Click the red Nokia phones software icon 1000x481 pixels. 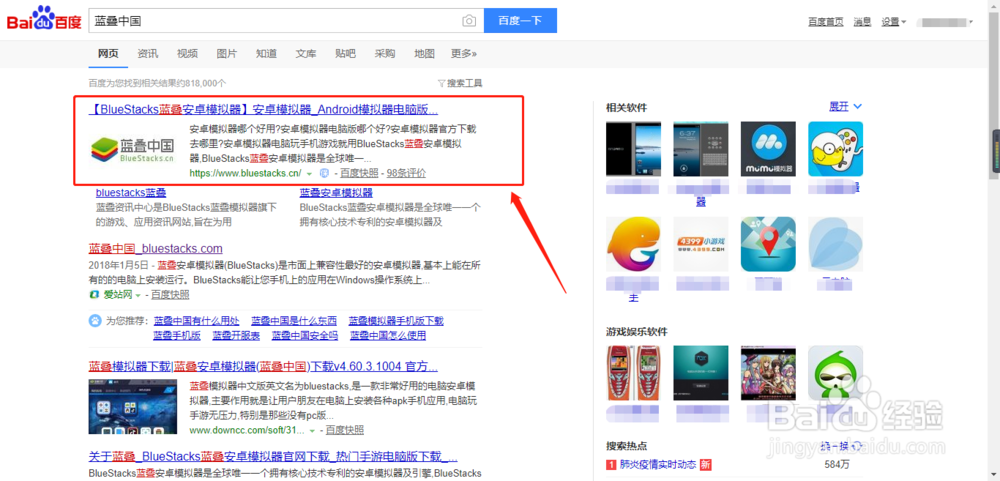[633, 373]
